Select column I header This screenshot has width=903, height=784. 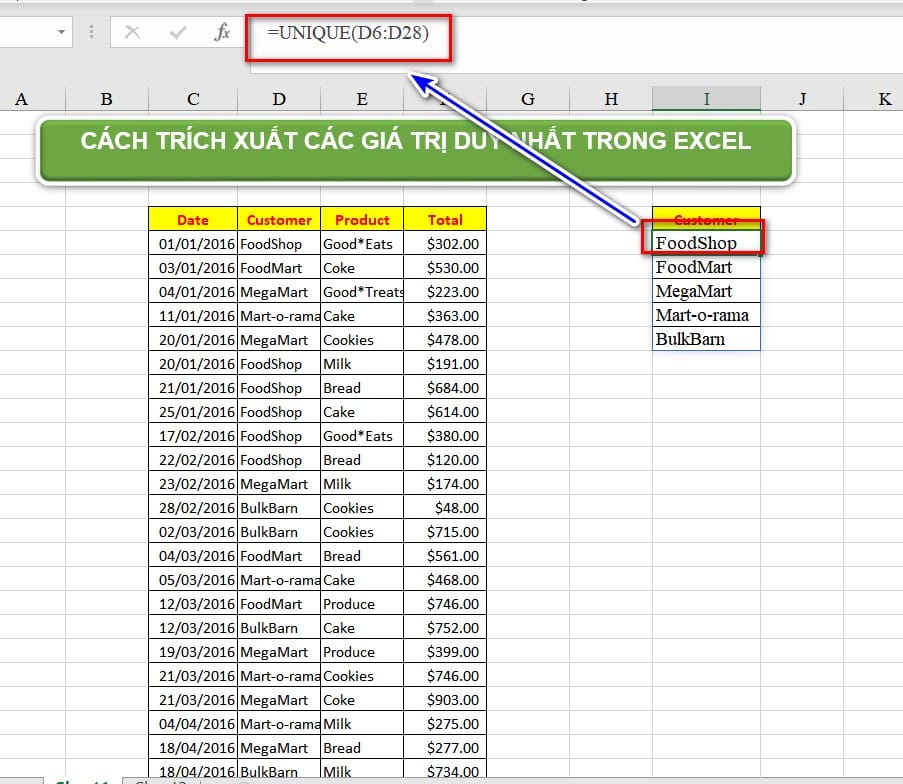[706, 99]
